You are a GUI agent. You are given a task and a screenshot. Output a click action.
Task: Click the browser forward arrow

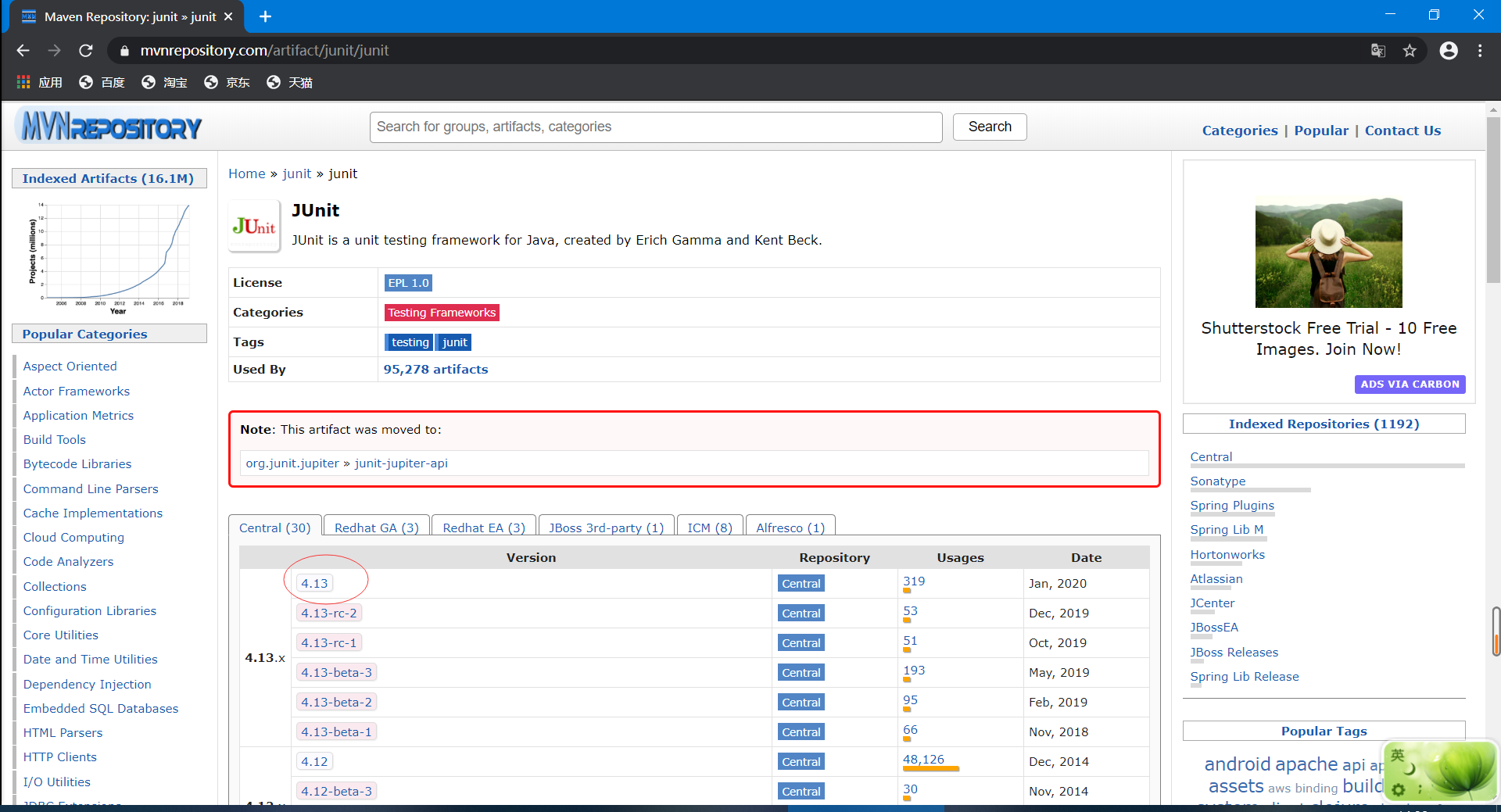point(54,51)
